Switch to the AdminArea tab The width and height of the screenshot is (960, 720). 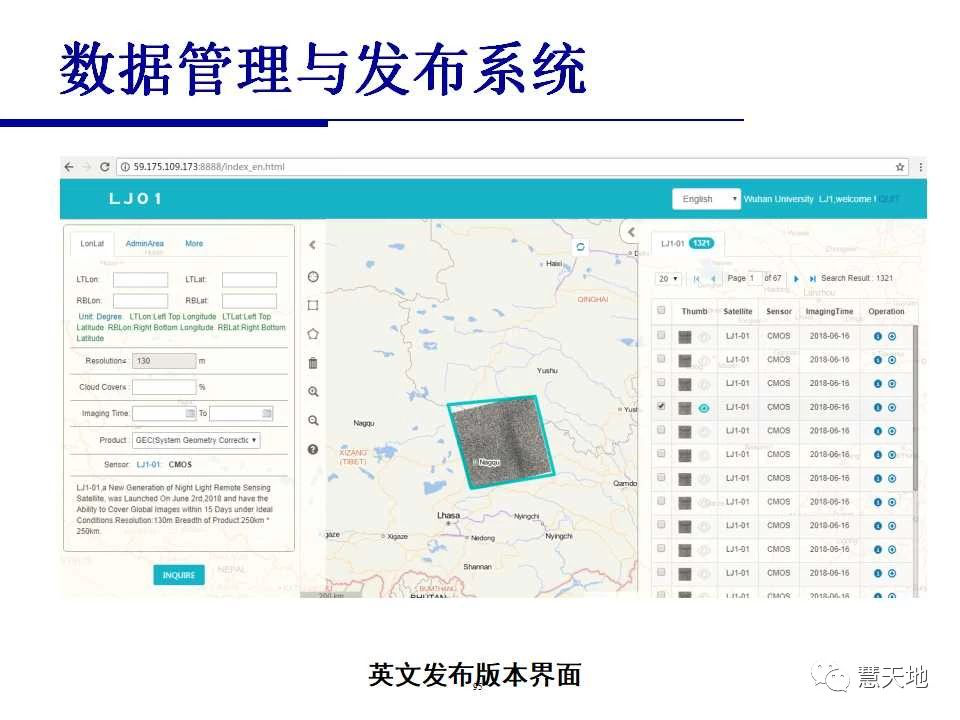145,244
